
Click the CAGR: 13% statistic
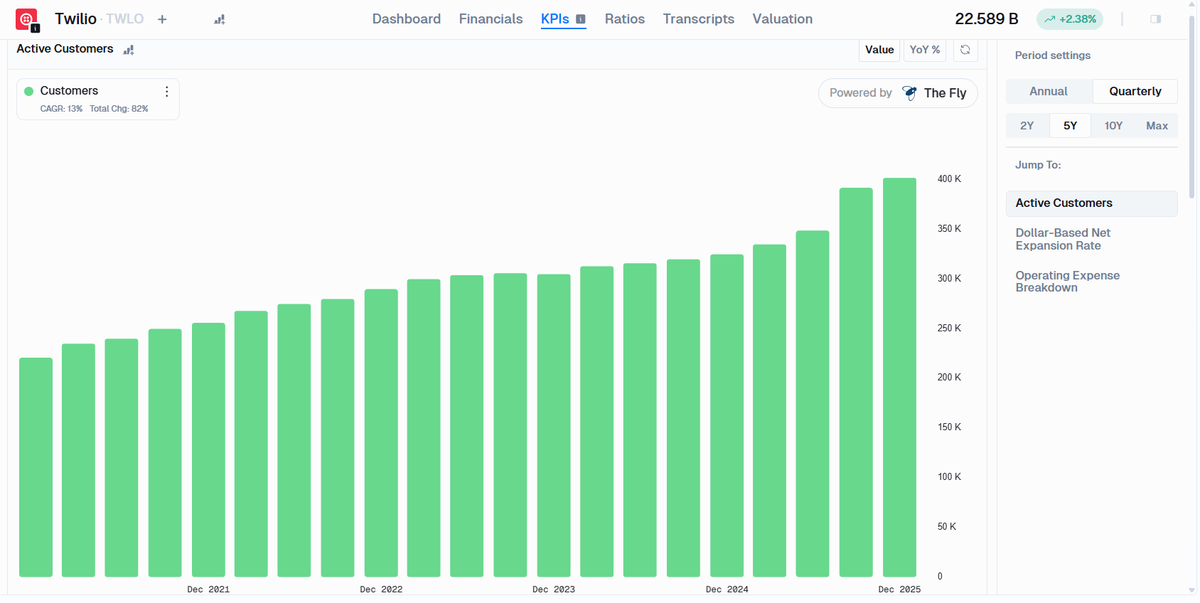[61, 108]
